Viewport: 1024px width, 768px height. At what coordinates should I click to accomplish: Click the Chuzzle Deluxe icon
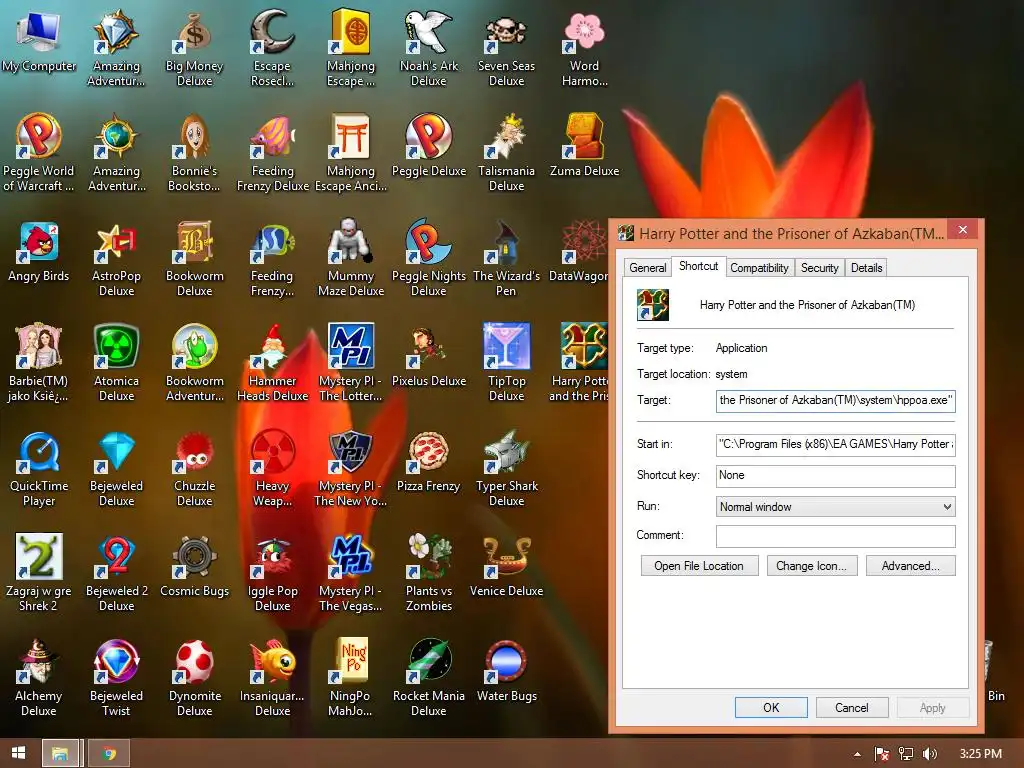(x=195, y=452)
